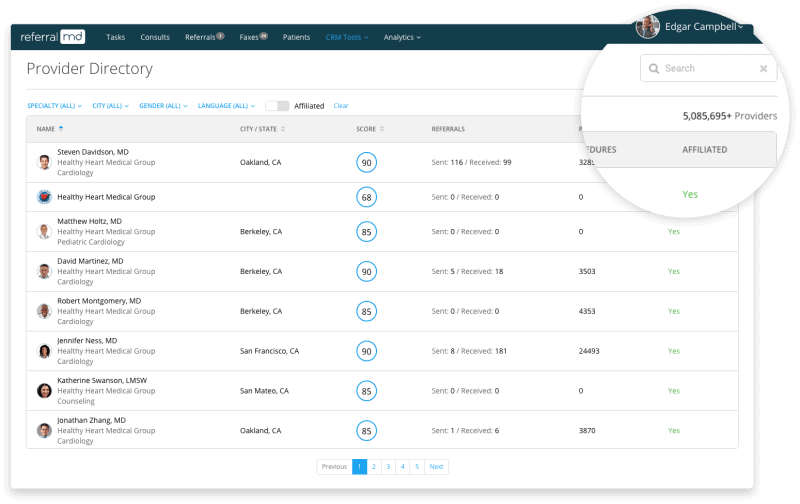Go to Previous page
Viewport: 800px width, 504px height.
coord(334,466)
